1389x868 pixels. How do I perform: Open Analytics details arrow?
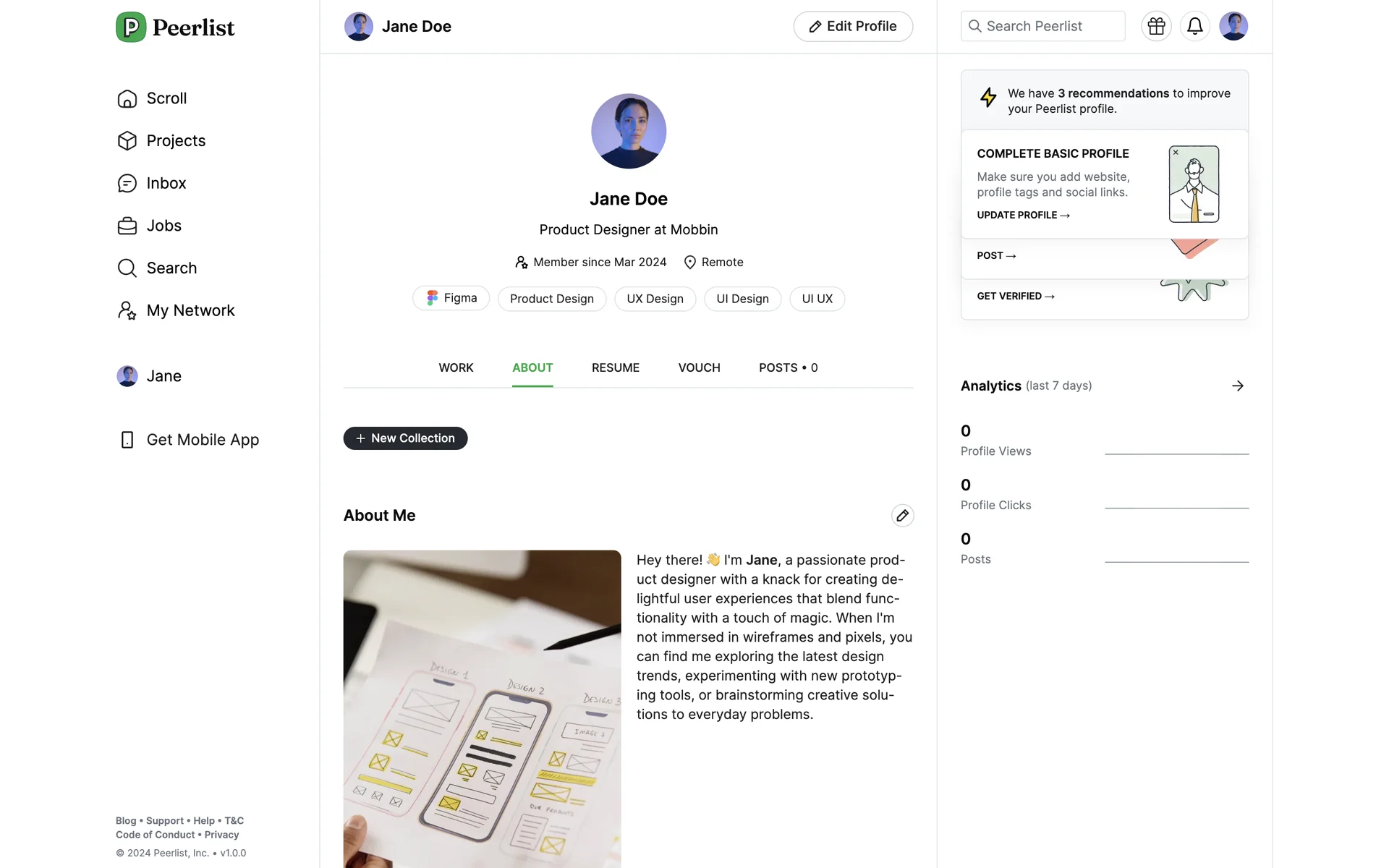click(x=1238, y=386)
